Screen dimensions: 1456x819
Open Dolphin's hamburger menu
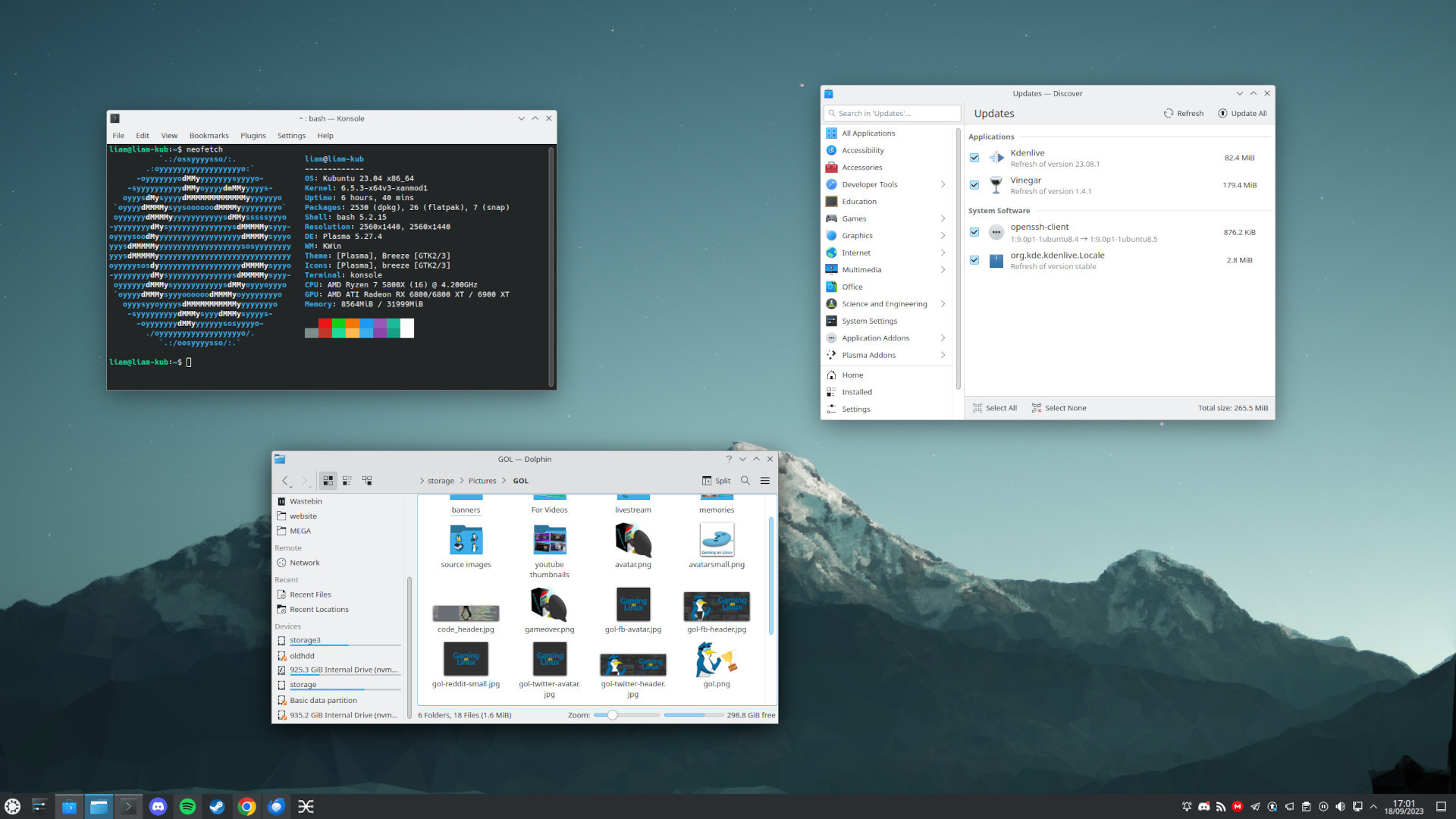pos(765,481)
